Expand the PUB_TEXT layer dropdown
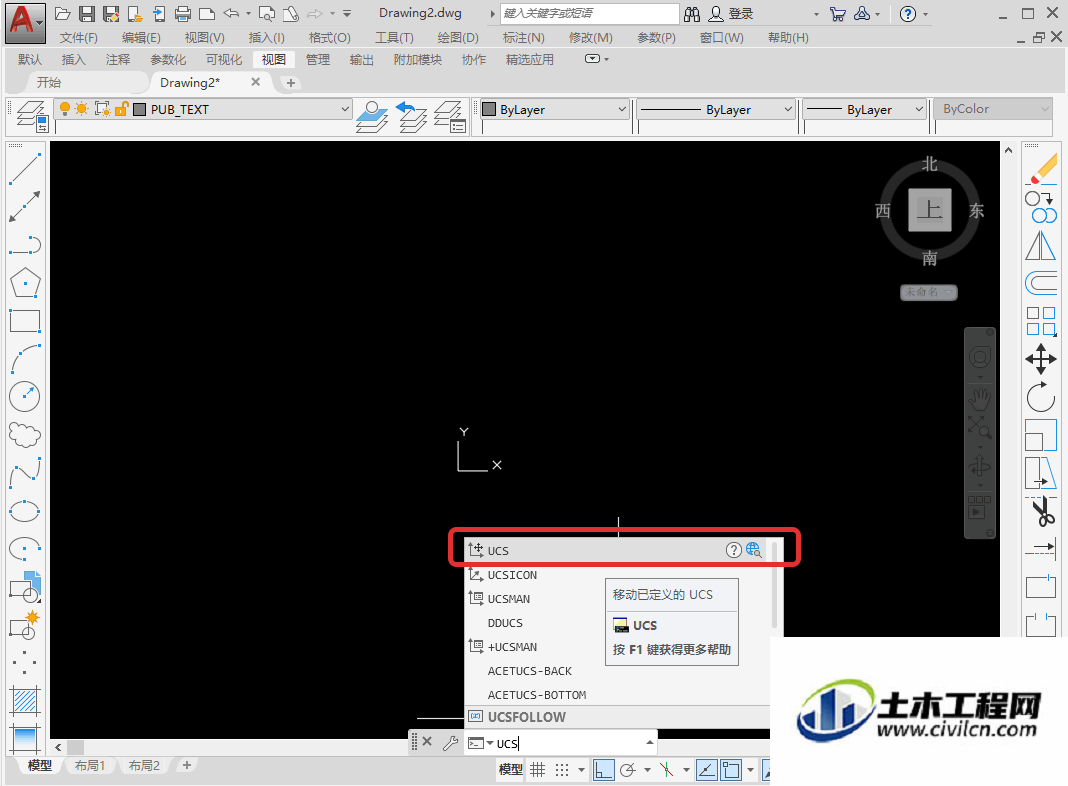 (345, 109)
